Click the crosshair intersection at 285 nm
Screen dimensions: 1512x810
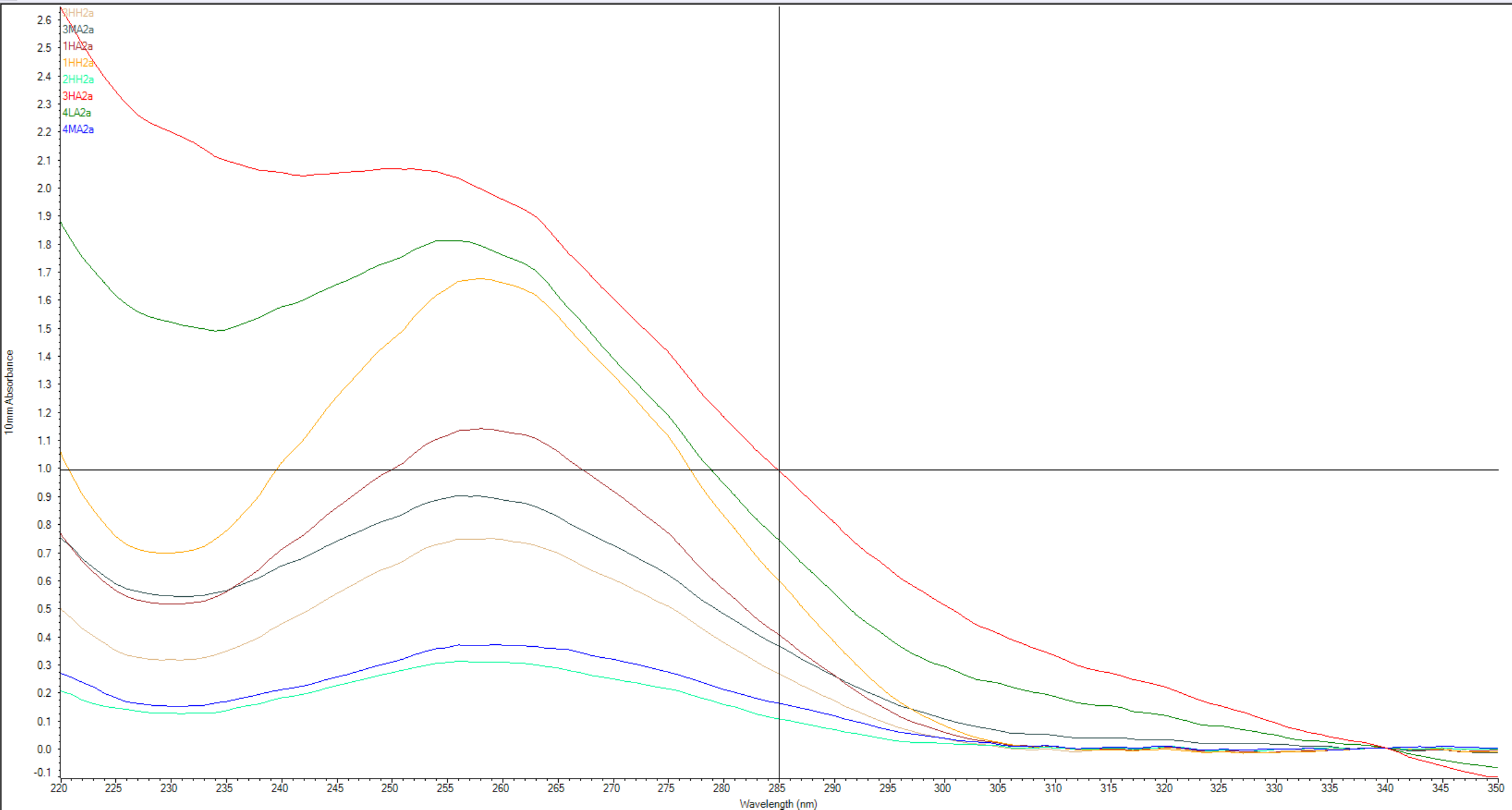click(779, 470)
